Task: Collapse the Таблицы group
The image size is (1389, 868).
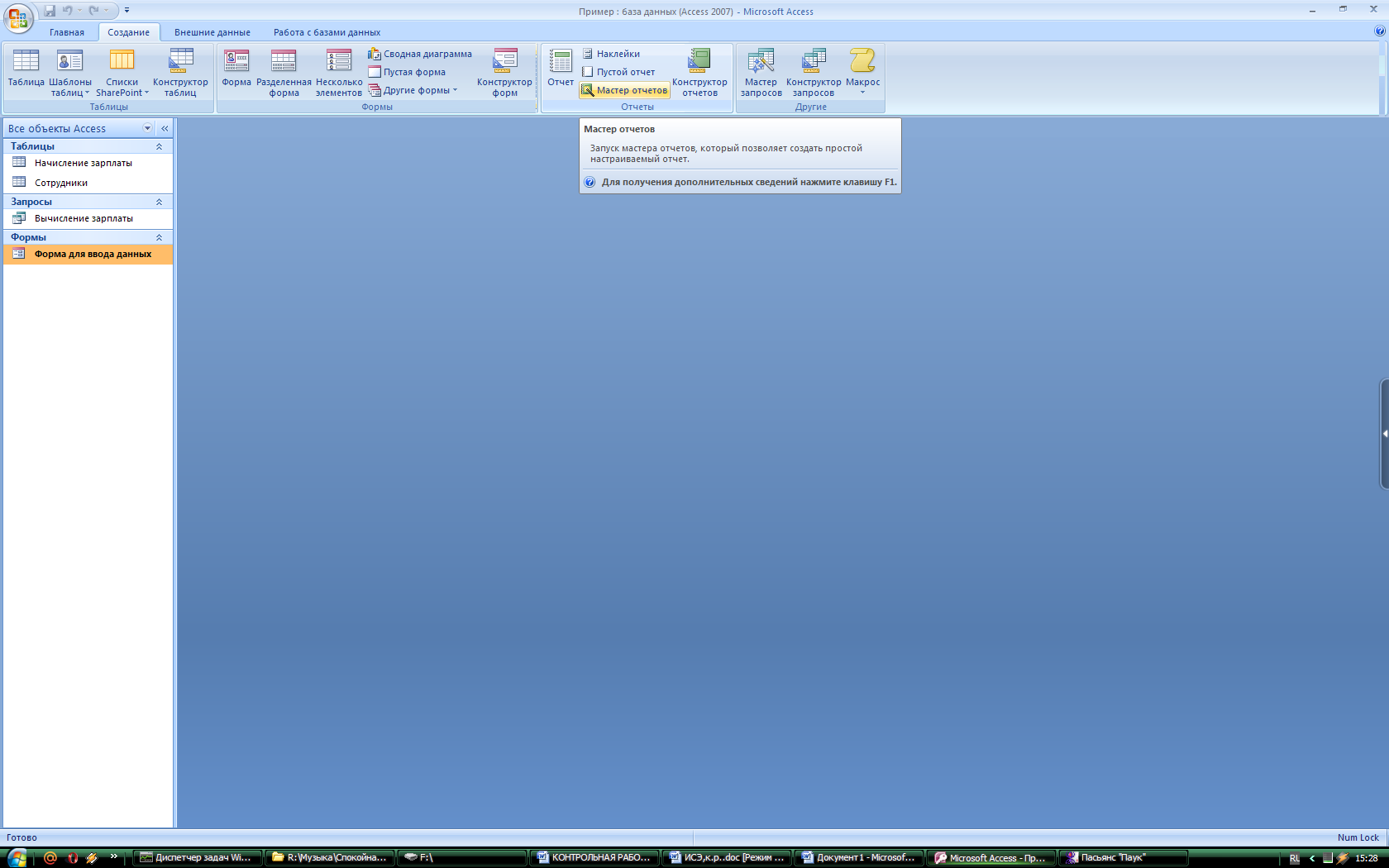Action: point(159,146)
